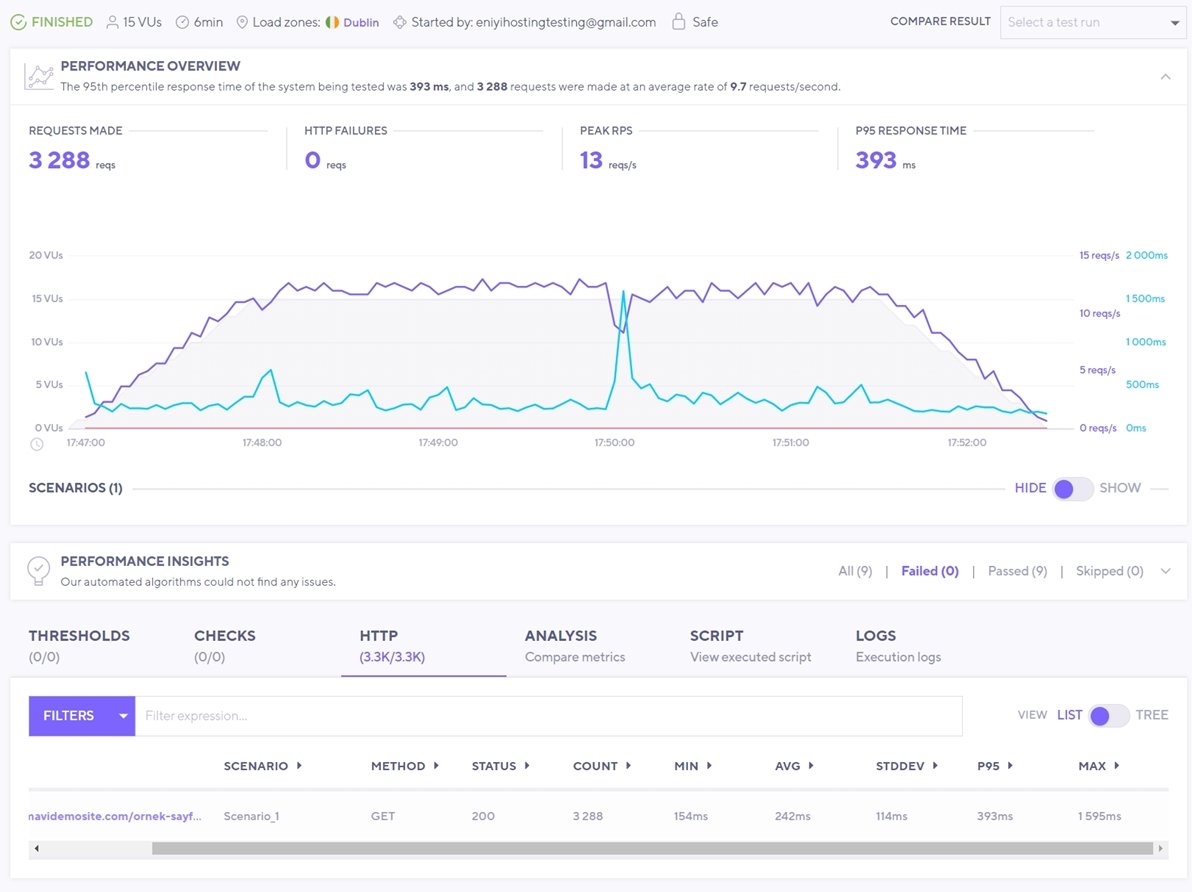Click the Filter expression input field
Screen dimensions: 1192x892
tap(549, 716)
